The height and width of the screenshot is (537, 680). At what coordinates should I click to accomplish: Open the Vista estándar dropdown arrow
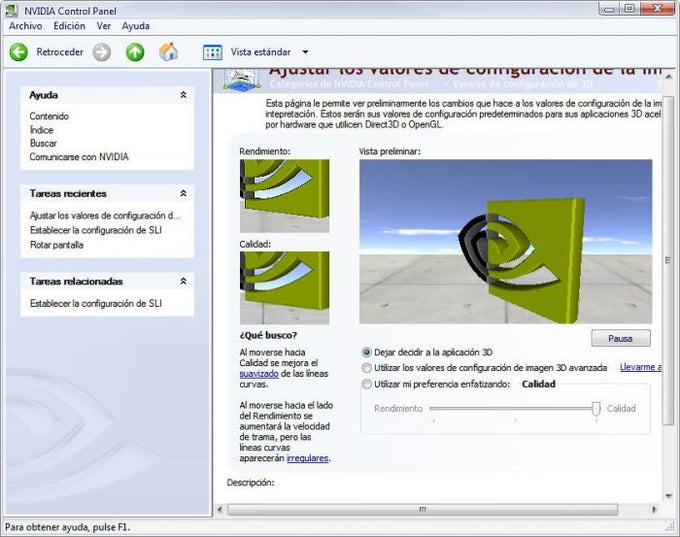pos(305,52)
